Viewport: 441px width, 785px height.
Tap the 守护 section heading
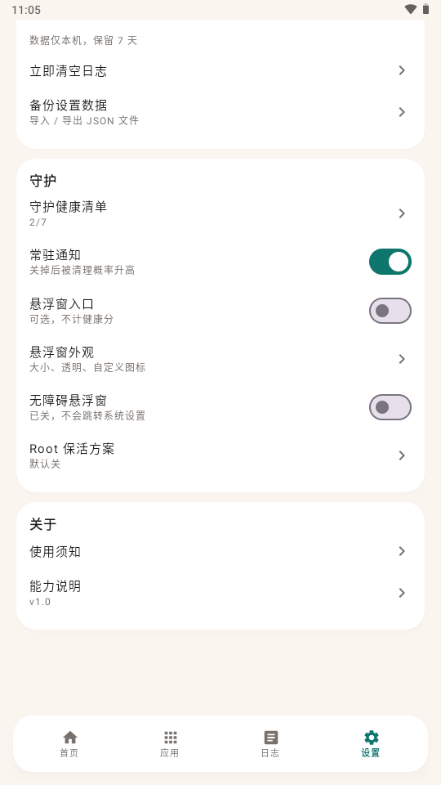click(x=43, y=181)
